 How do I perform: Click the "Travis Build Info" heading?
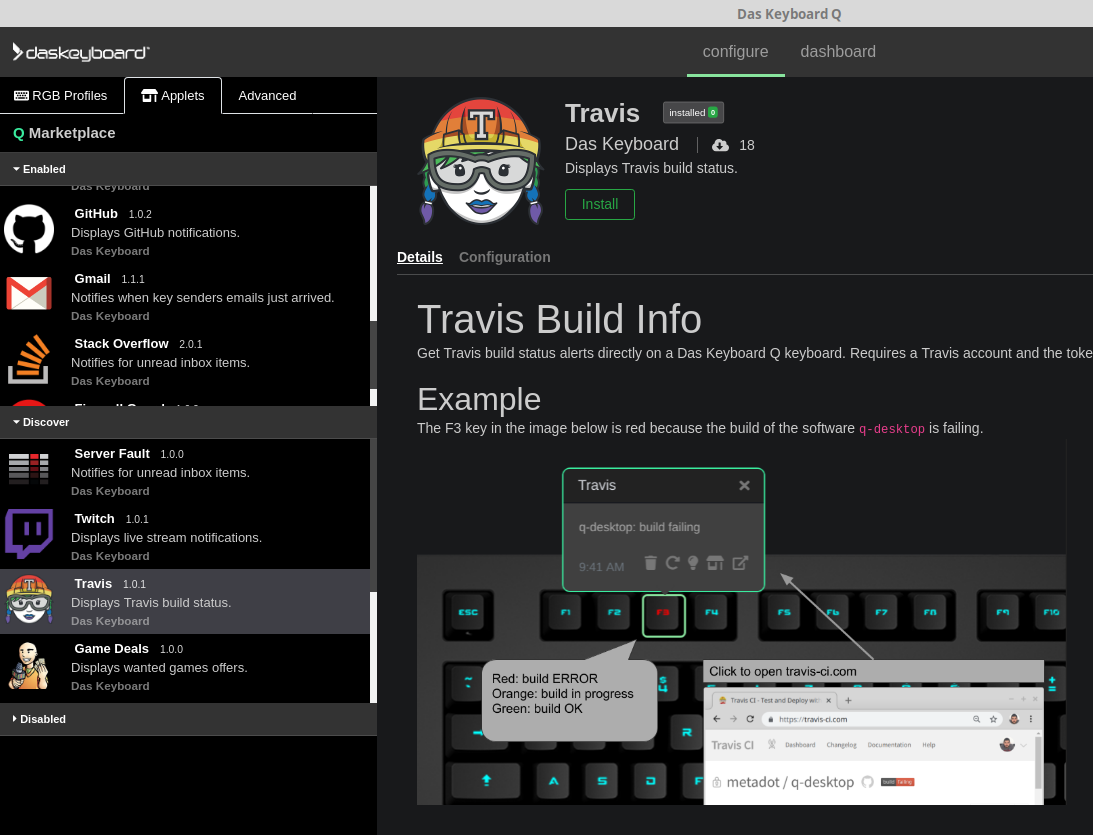point(559,319)
